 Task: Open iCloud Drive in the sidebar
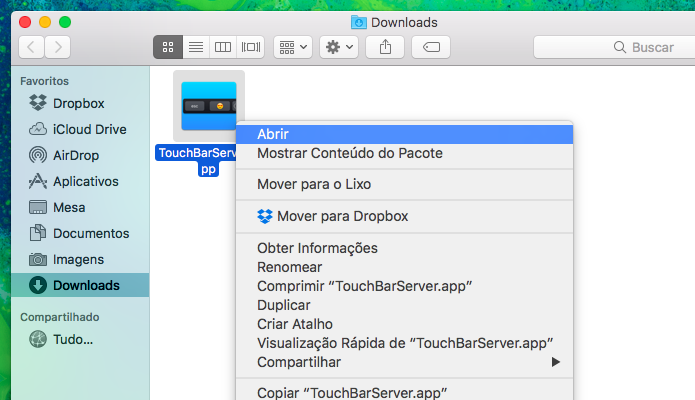point(80,129)
